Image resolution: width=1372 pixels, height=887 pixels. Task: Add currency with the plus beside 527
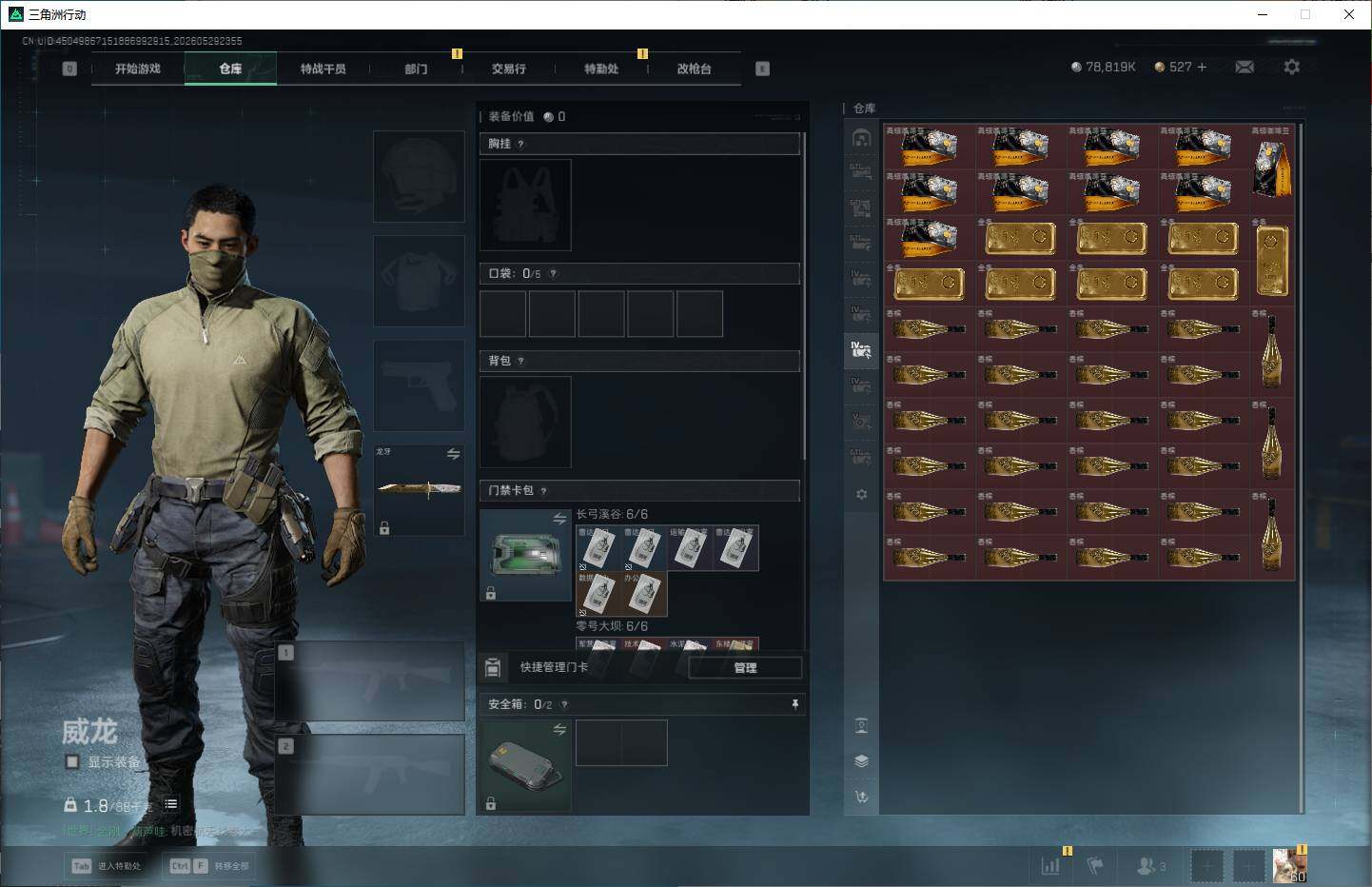point(1202,67)
